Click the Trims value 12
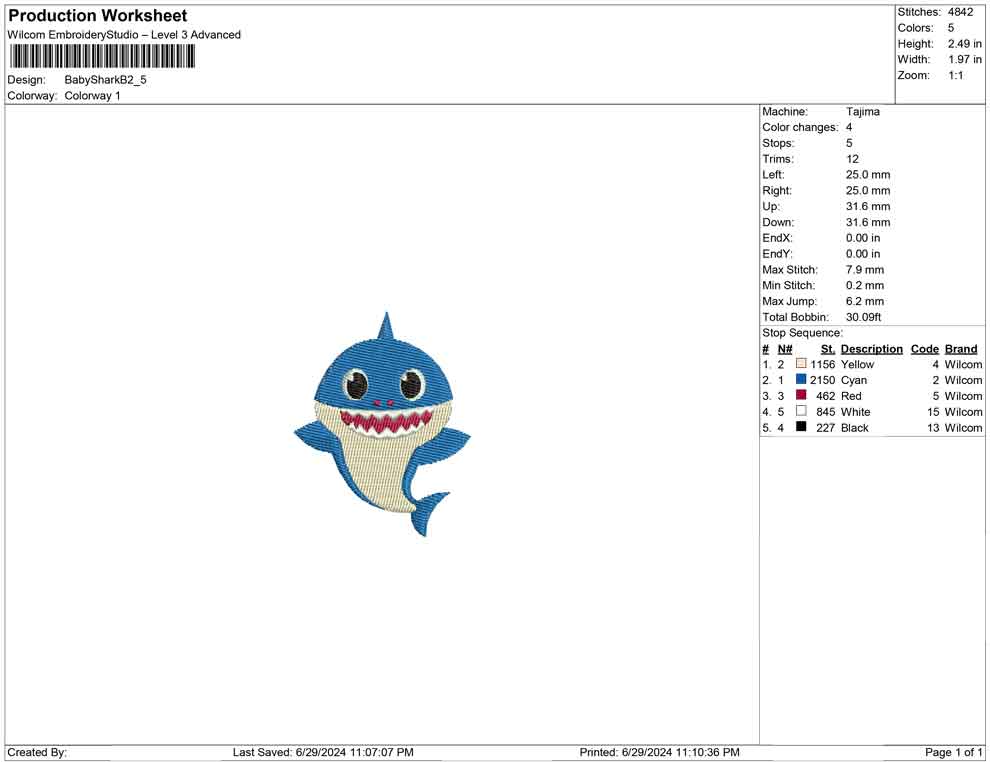Screen dimensions: 990x762 coord(852,159)
